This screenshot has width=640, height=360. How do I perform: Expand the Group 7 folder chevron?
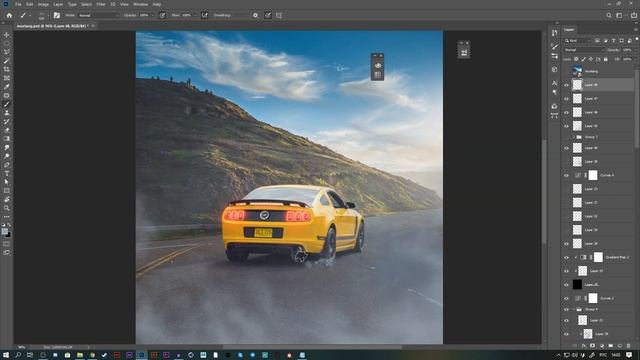pyautogui.click(x=573, y=137)
